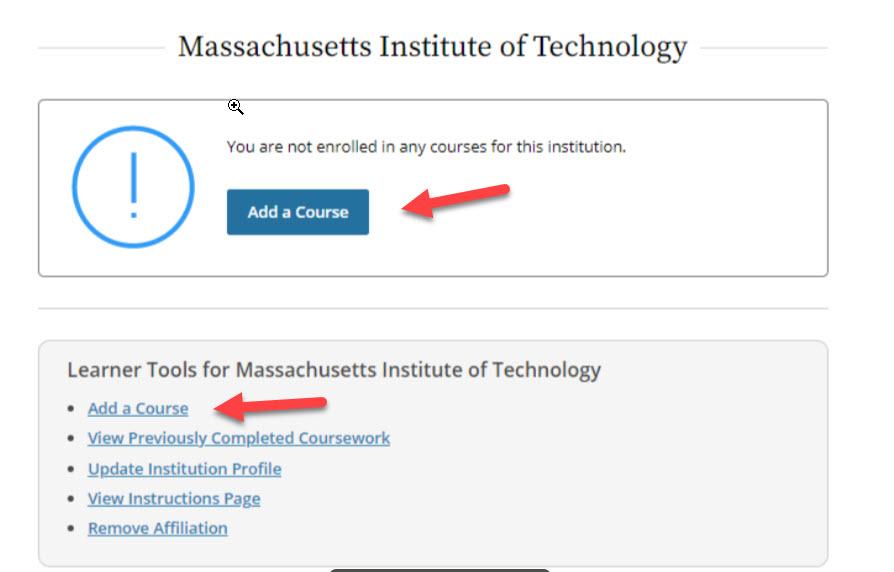This screenshot has height=572, width=894.
Task: Select the Update Institution Profile link
Action: tap(185, 469)
